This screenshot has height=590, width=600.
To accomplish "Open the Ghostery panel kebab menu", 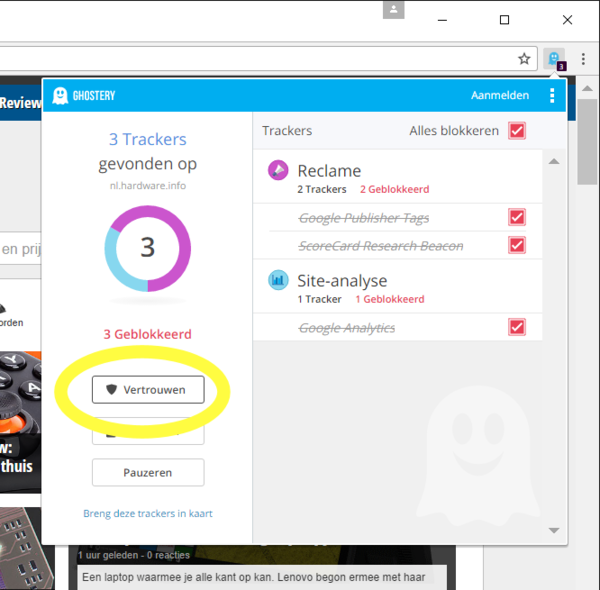I will click(552, 95).
